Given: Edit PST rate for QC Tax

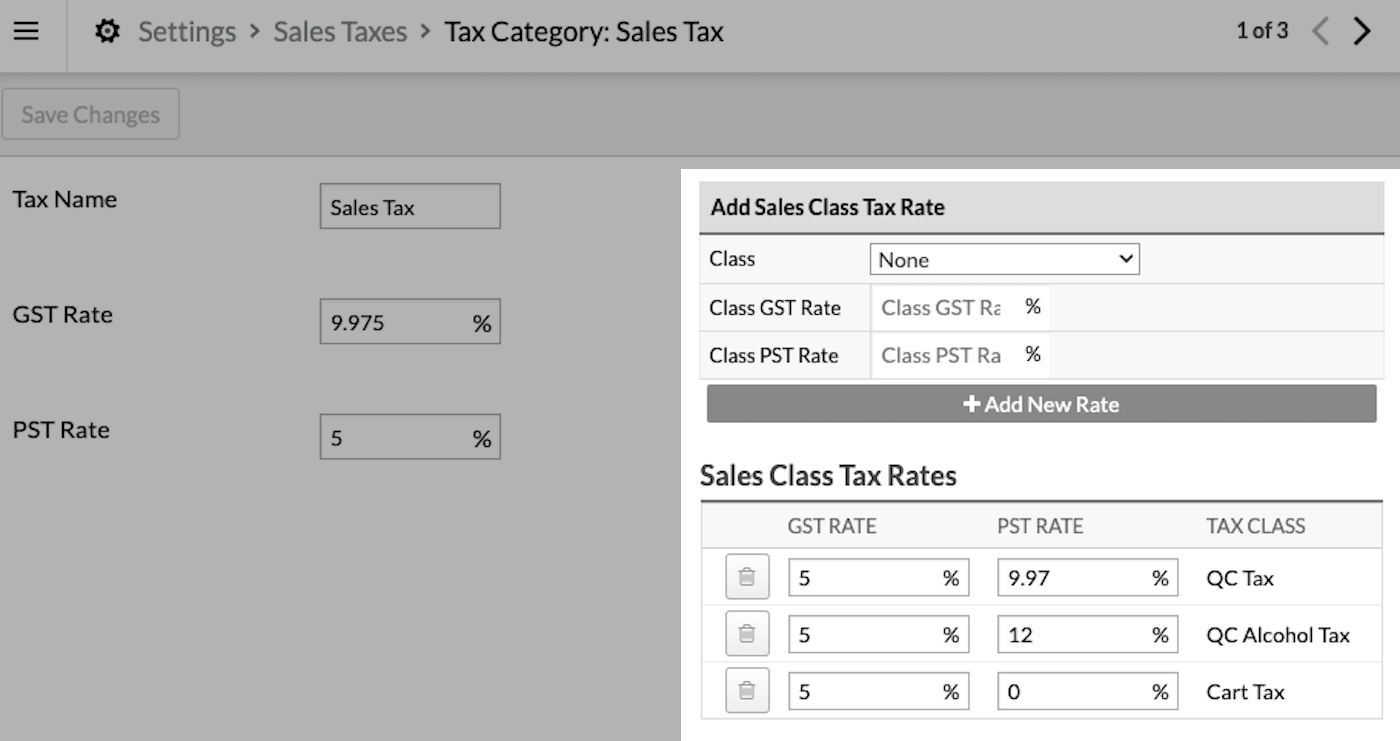Looking at the screenshot, I should tap(1088, 578).
